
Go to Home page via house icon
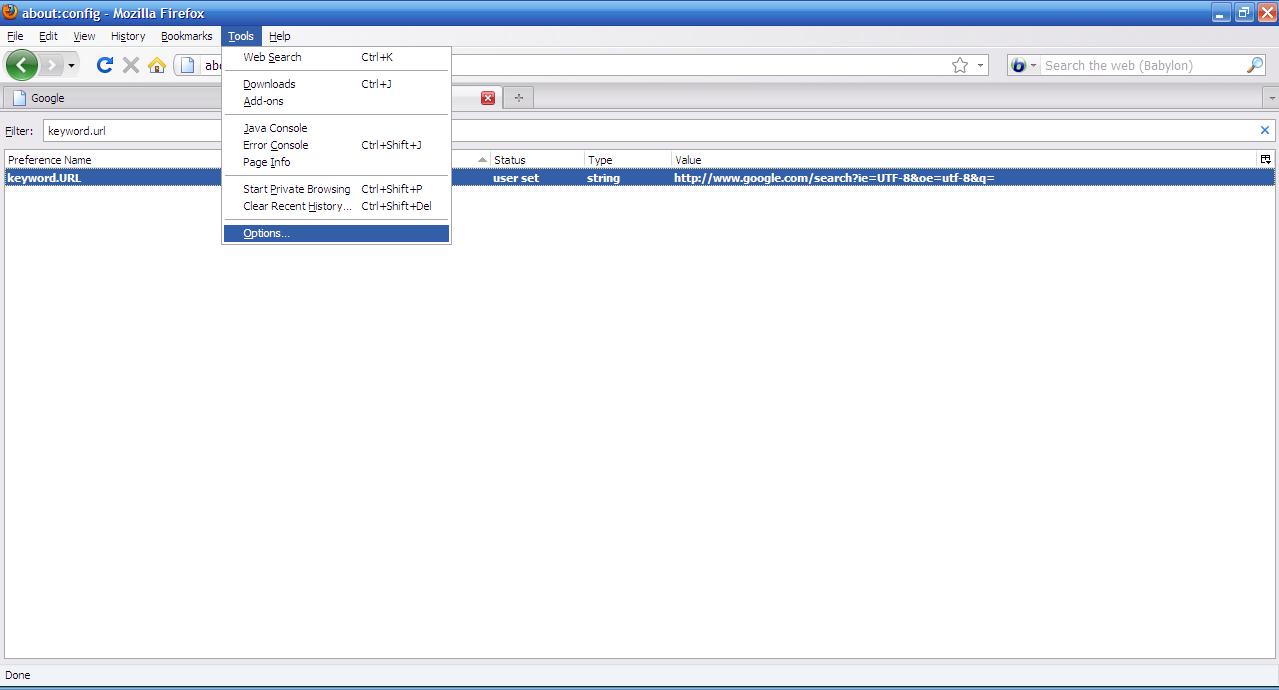pos(157,65)
